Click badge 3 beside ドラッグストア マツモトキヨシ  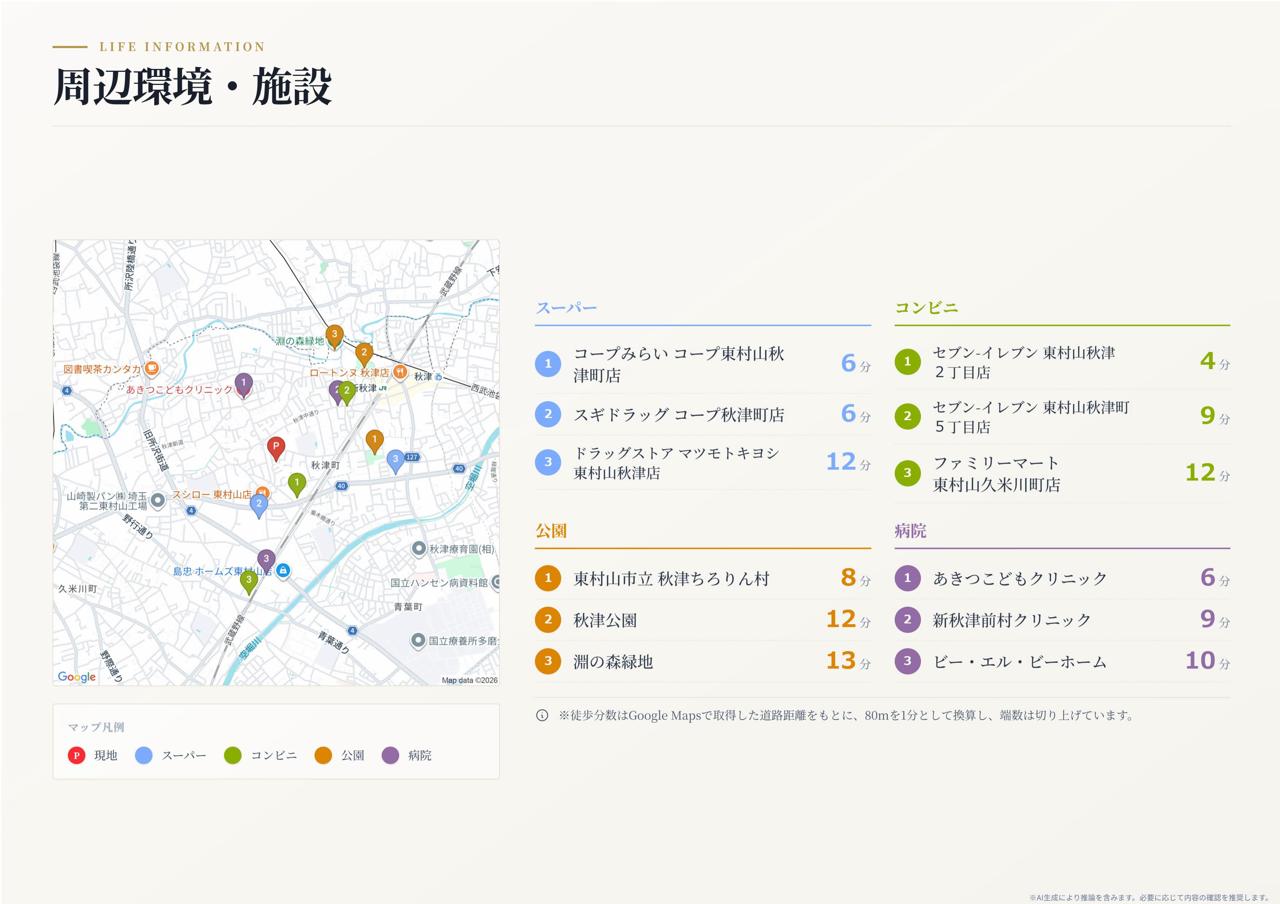pos(548,462)
